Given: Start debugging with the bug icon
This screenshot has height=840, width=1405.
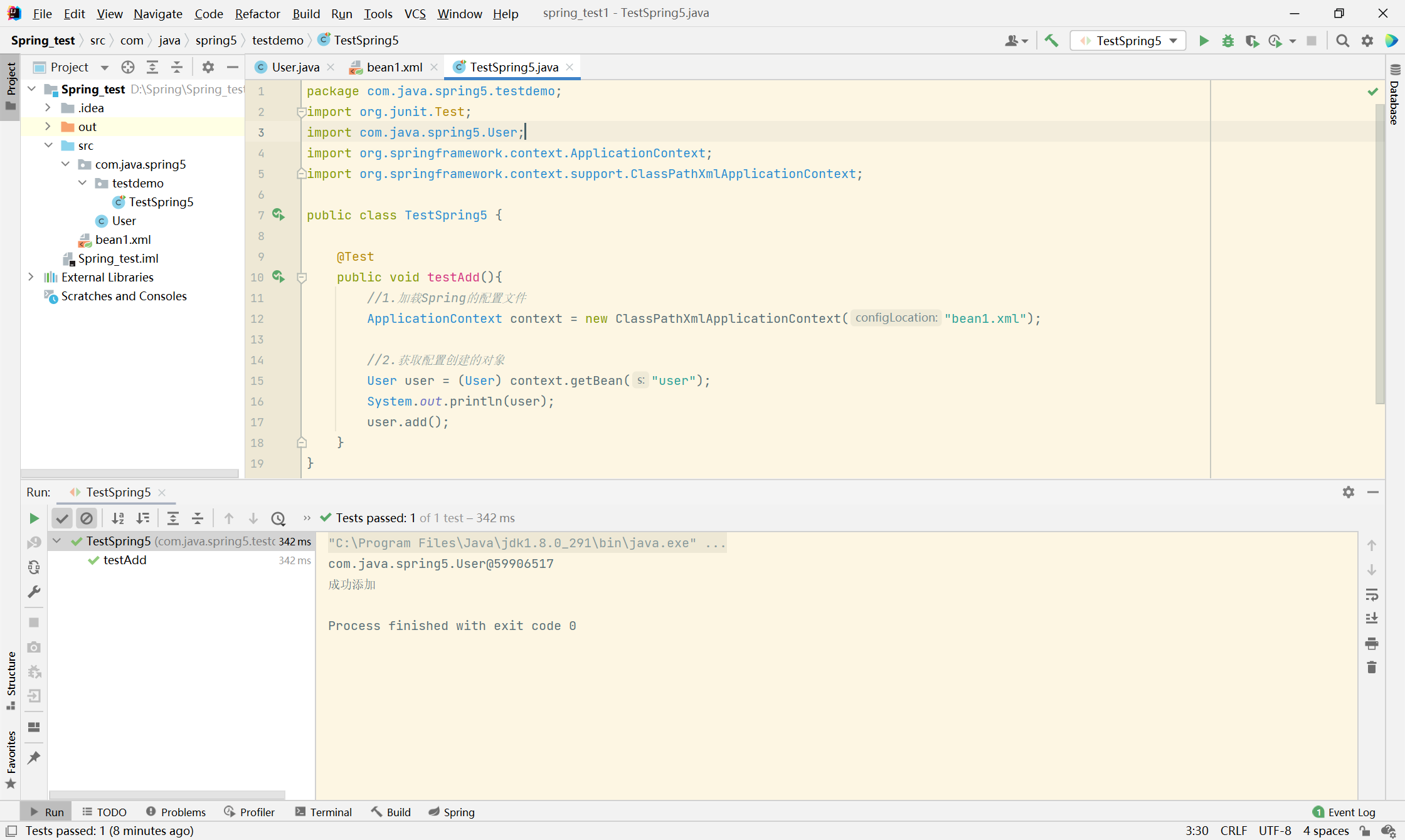Looking at the screenshot, I should click(1227, 41).
